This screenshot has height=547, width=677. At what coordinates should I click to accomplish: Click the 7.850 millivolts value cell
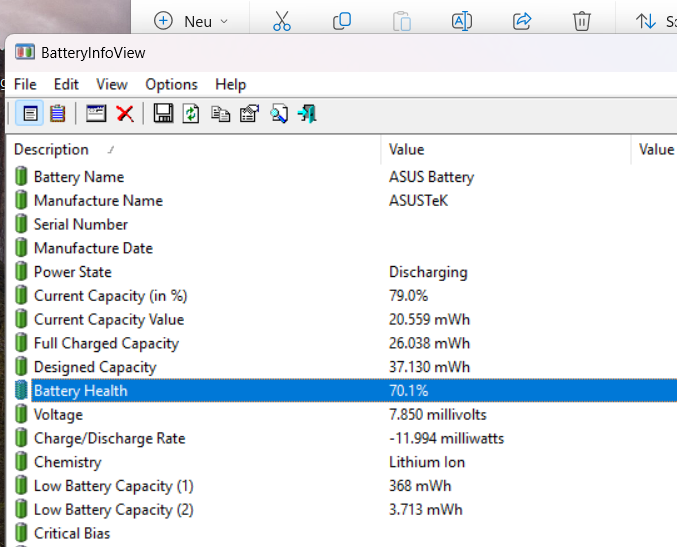(437, 414)
